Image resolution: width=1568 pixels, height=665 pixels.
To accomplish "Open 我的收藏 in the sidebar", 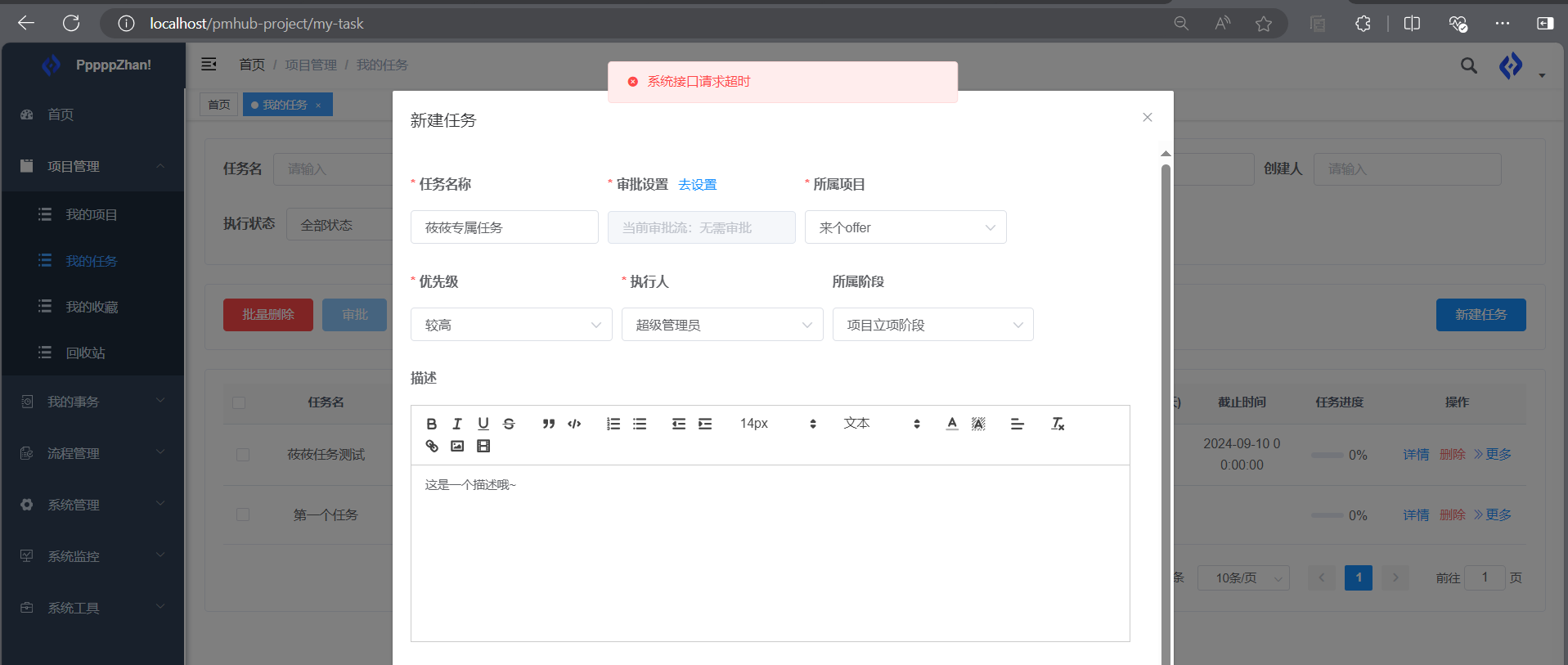I will coord(93,307).
